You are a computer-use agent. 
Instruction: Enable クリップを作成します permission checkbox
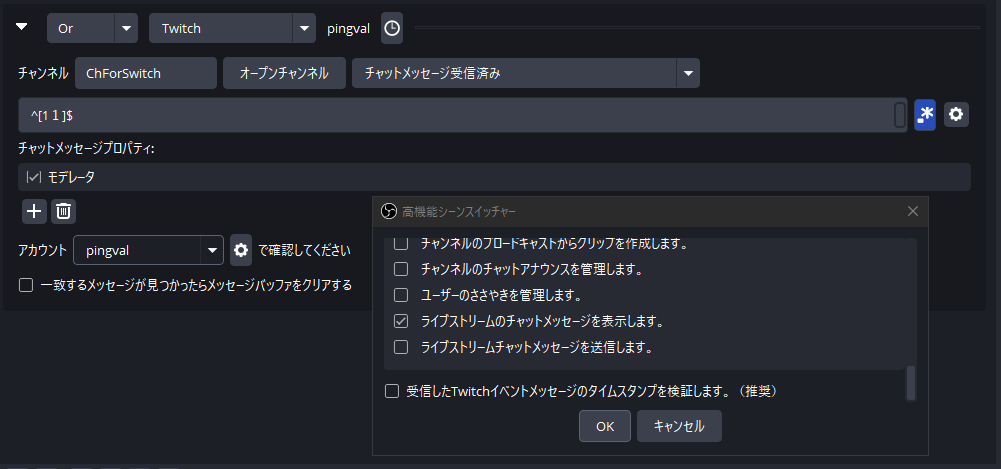(401, 243)
